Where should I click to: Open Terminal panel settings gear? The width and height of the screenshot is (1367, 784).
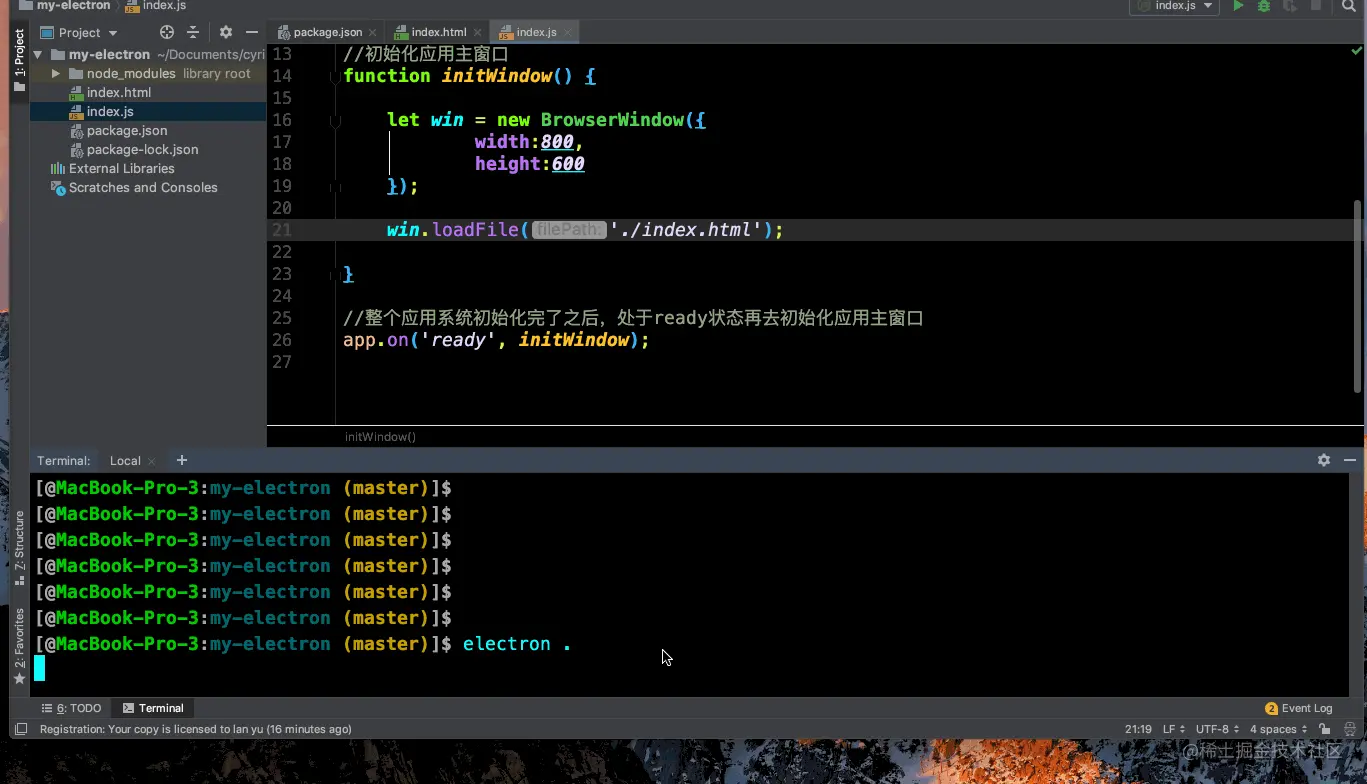(1324, 460)
